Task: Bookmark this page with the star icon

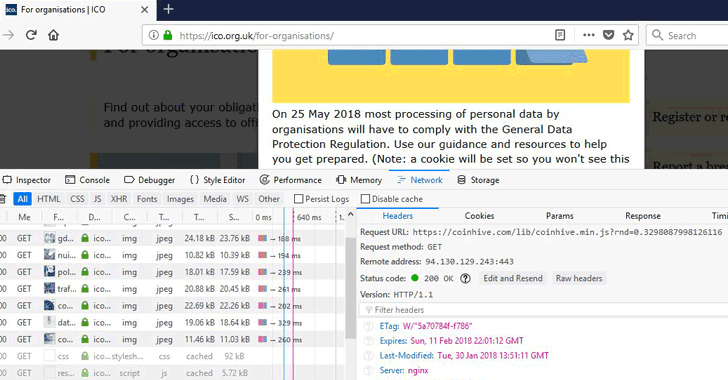Action: pyautogui.click(x=628, y=35)
